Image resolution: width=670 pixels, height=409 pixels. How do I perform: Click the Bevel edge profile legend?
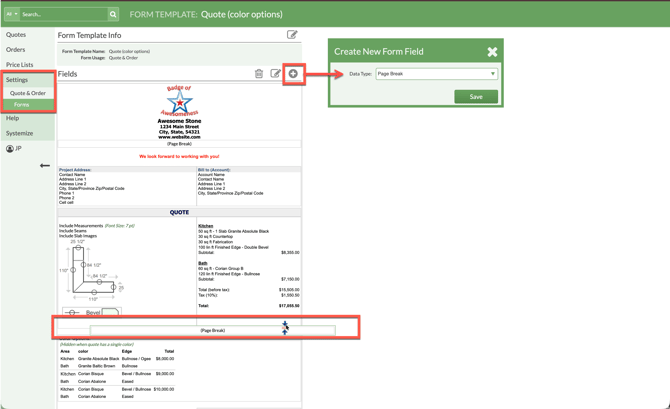92,312
